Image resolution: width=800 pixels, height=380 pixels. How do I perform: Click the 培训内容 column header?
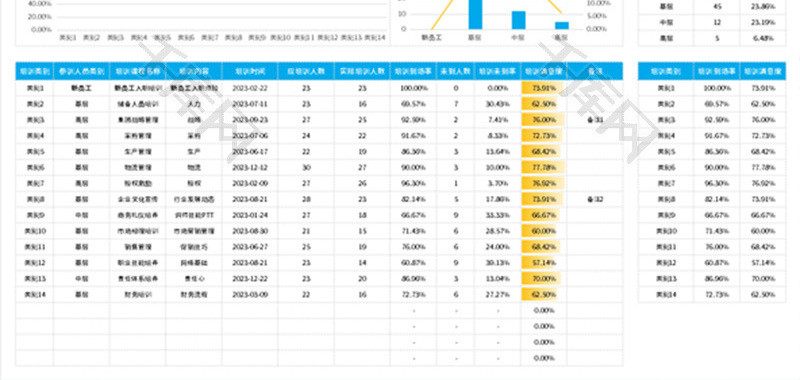(x=193, y=71)
